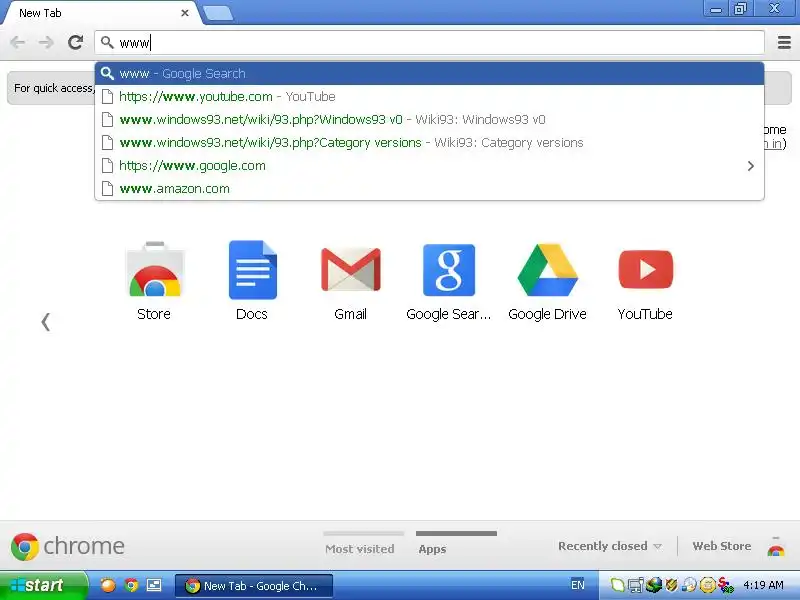Image resolution: width=800 pixels, height=600 pixels.
Task: Open the Web Store link
Action: pyautogui.click(x=721, y=546)
